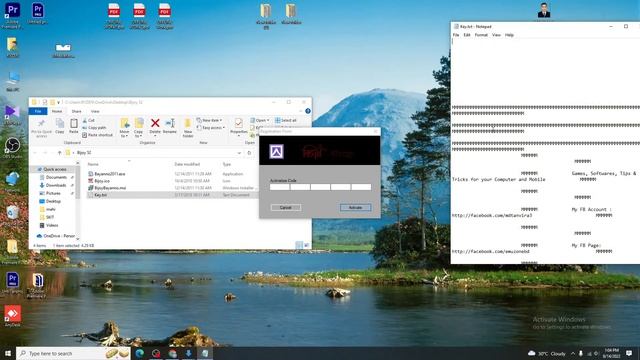Open the first PDF file on desktop

tap(114, 16)
